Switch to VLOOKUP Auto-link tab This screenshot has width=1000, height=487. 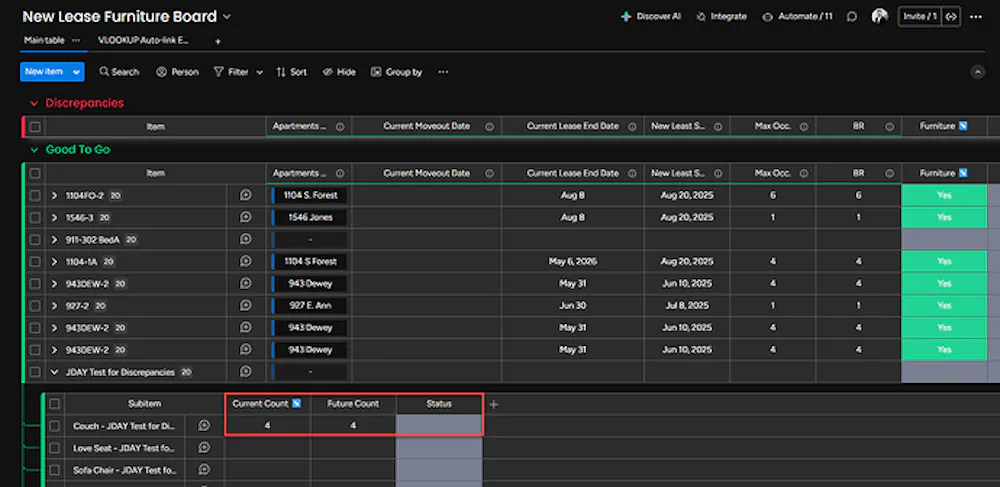click(x=144, y=40)
